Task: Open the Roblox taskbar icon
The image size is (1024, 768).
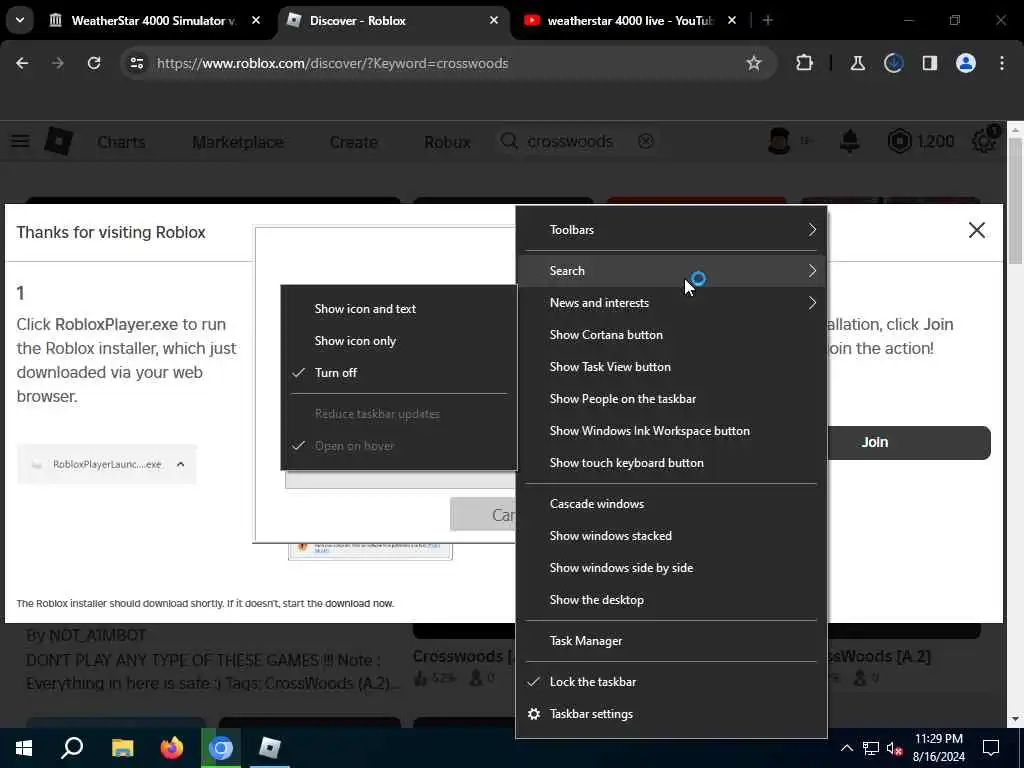Action: [x=270, y=748]
